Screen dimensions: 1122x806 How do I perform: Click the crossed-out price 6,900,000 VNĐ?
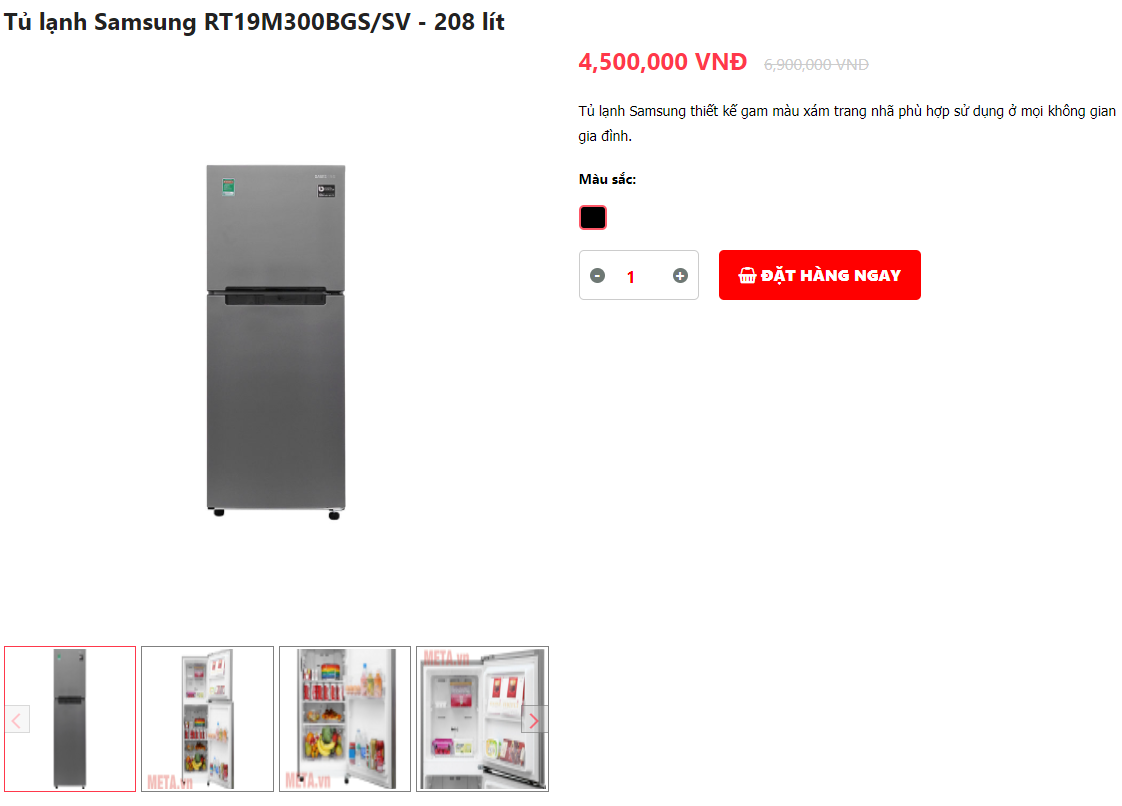(816, 64)
